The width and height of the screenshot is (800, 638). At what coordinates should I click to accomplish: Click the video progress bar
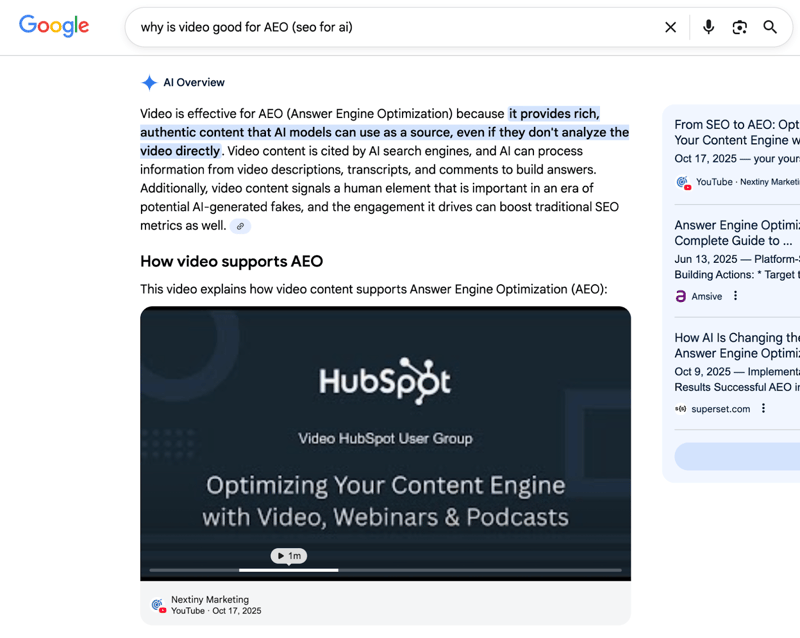385,570
